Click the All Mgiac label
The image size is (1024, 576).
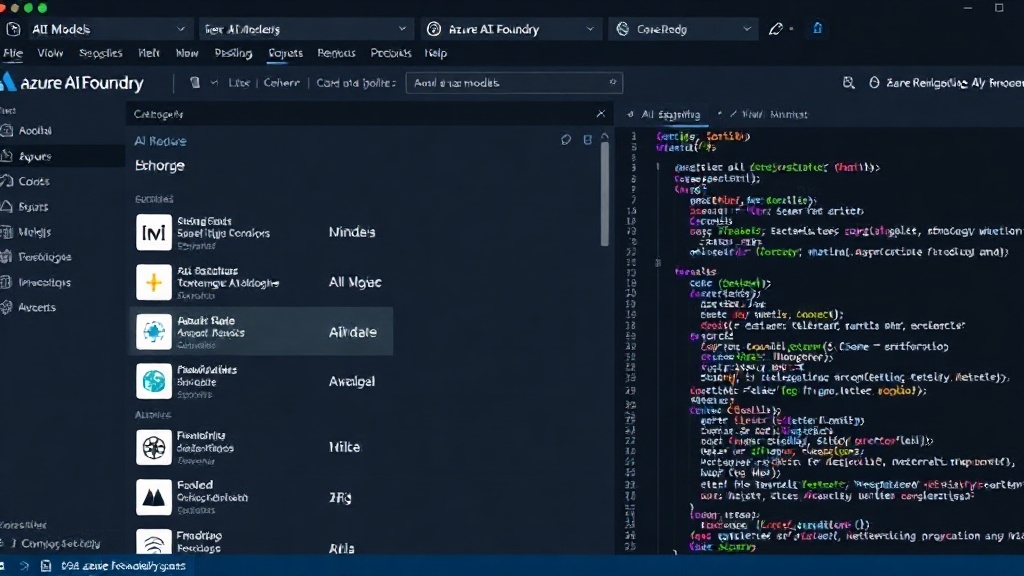click(x=355, y=282)
